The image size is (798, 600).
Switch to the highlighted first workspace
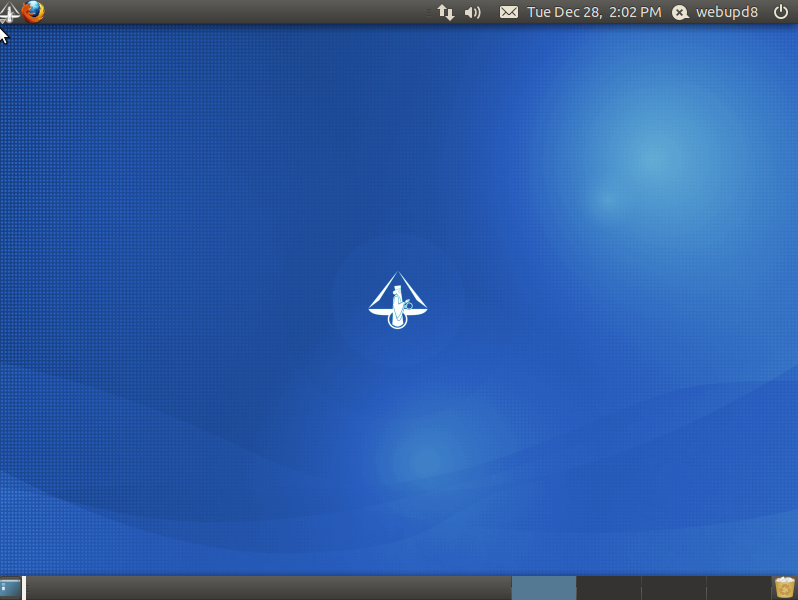pos(544,588)
